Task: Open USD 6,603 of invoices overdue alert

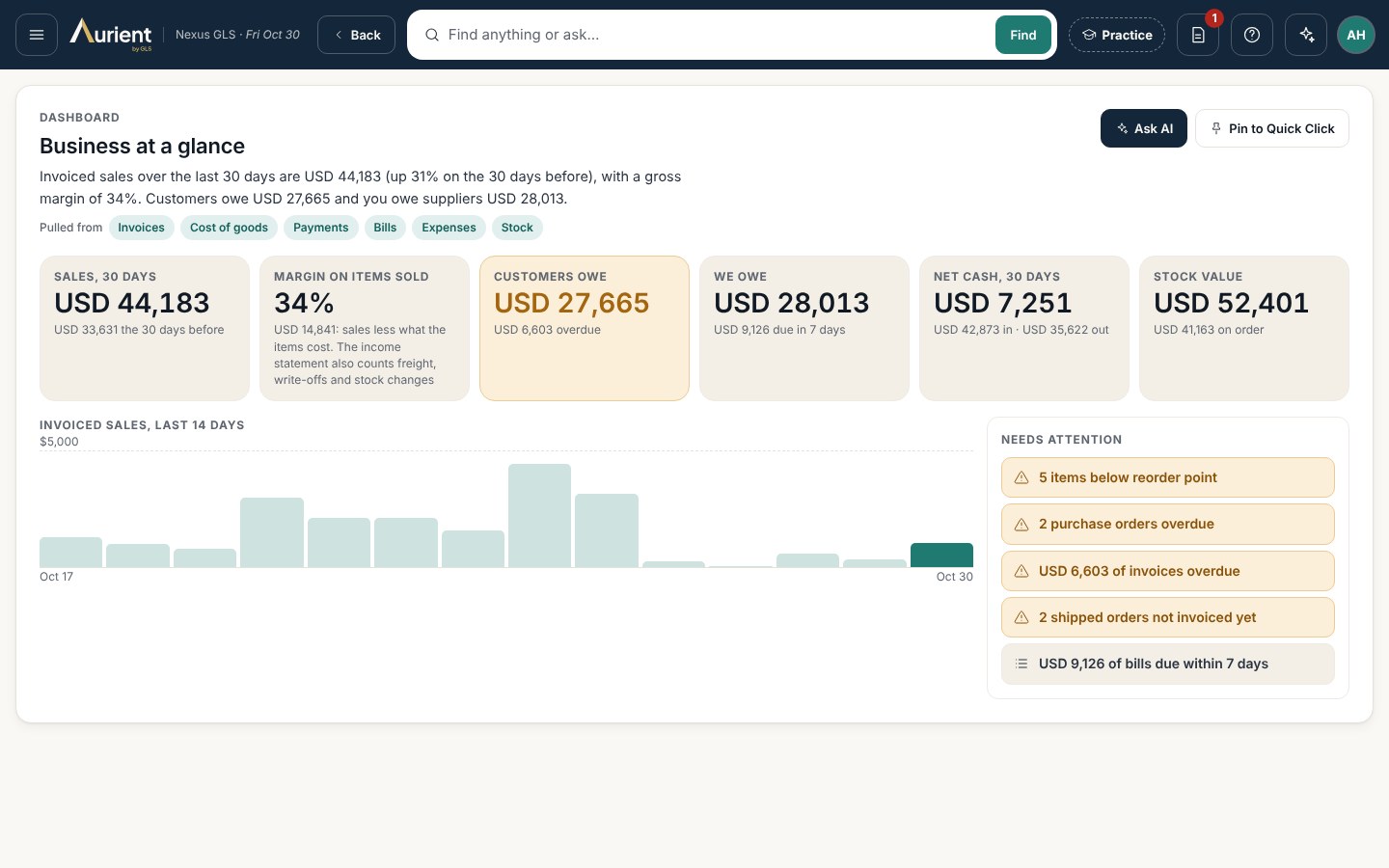Action: click(1168, 571)
